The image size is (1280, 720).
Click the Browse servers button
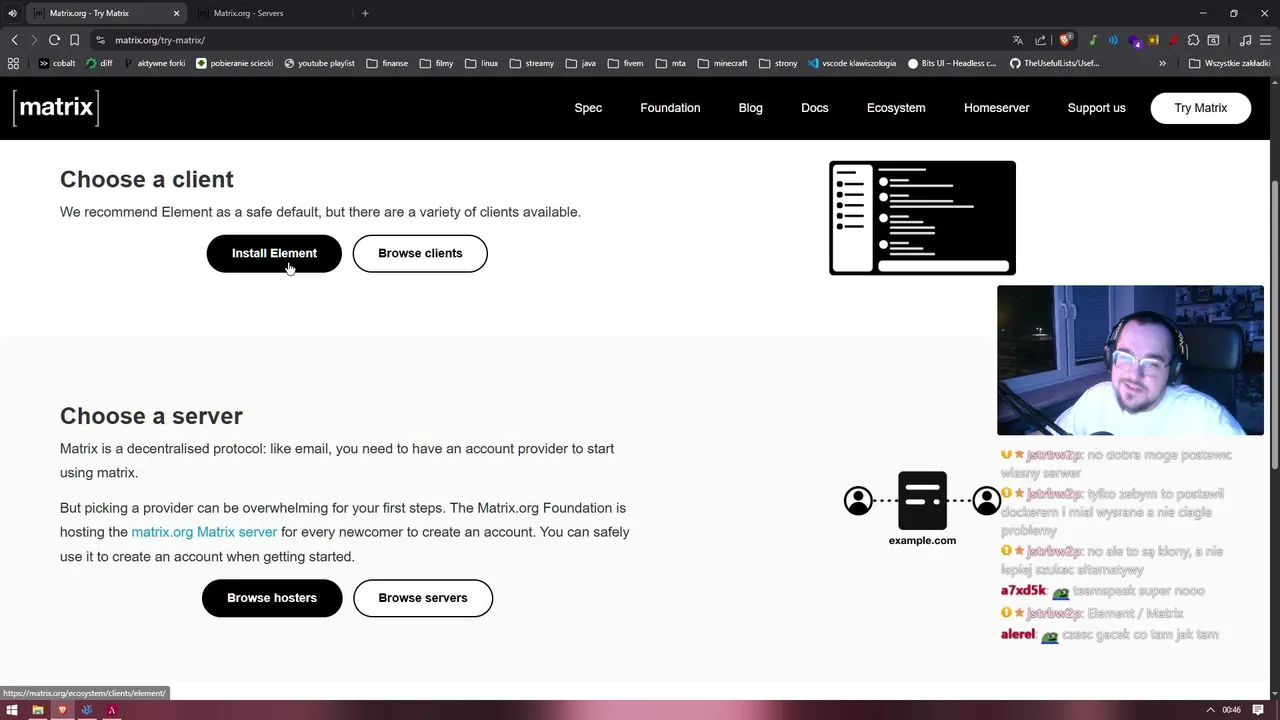(423, 598)
